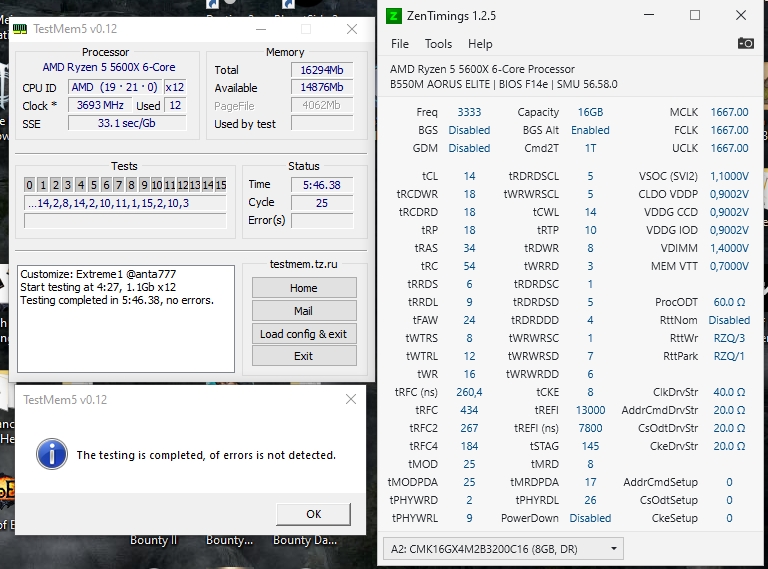This screenshot has height=569, width=768.
Task: Close the testing completed message dialog
Action: pyautogui.click(x=351, y=399)
